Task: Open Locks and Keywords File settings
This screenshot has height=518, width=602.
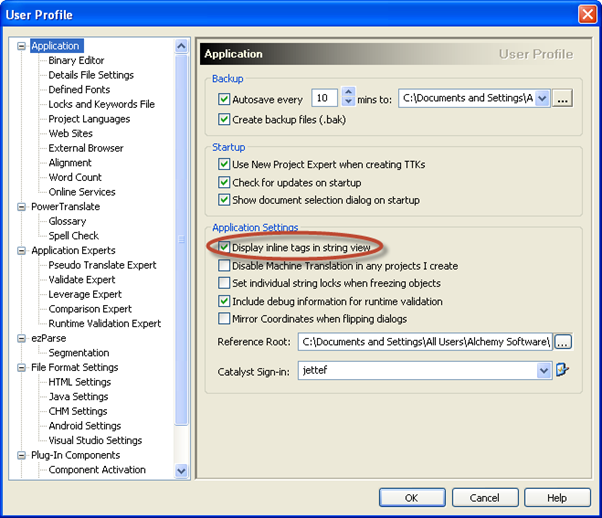Action: point(101,104)
